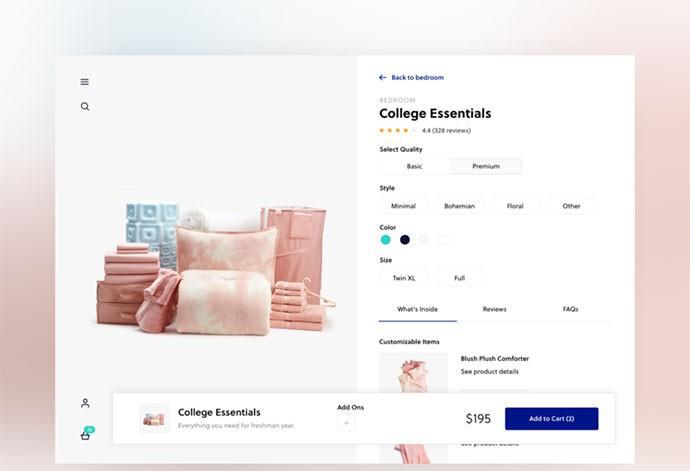Choose the Bohemian style
The height and width of the screenshot is (471, 690).
coord(459,206)
